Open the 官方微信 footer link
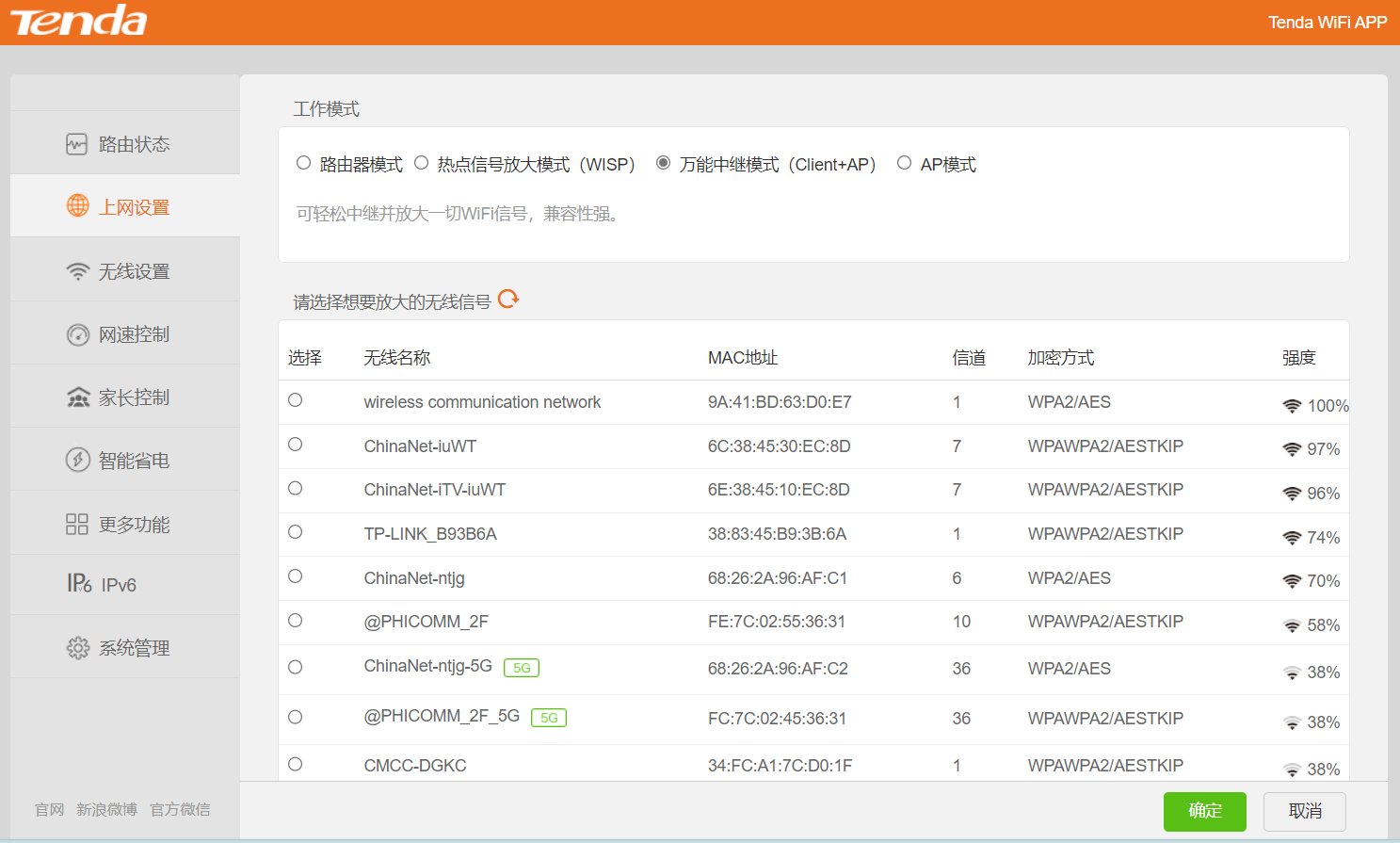Viewport: 1400px width, 843px height. (180, 810)
